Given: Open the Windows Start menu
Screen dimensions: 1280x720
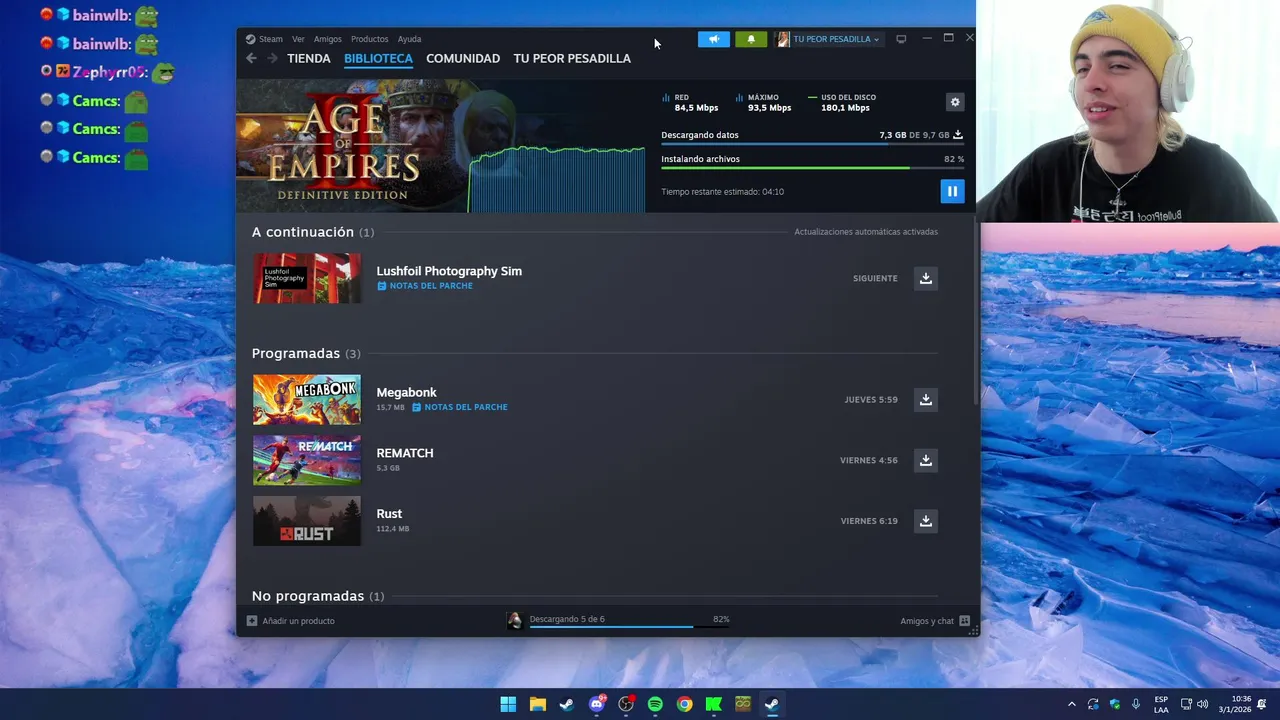Looking at the screenshot, I should [508, 704].
